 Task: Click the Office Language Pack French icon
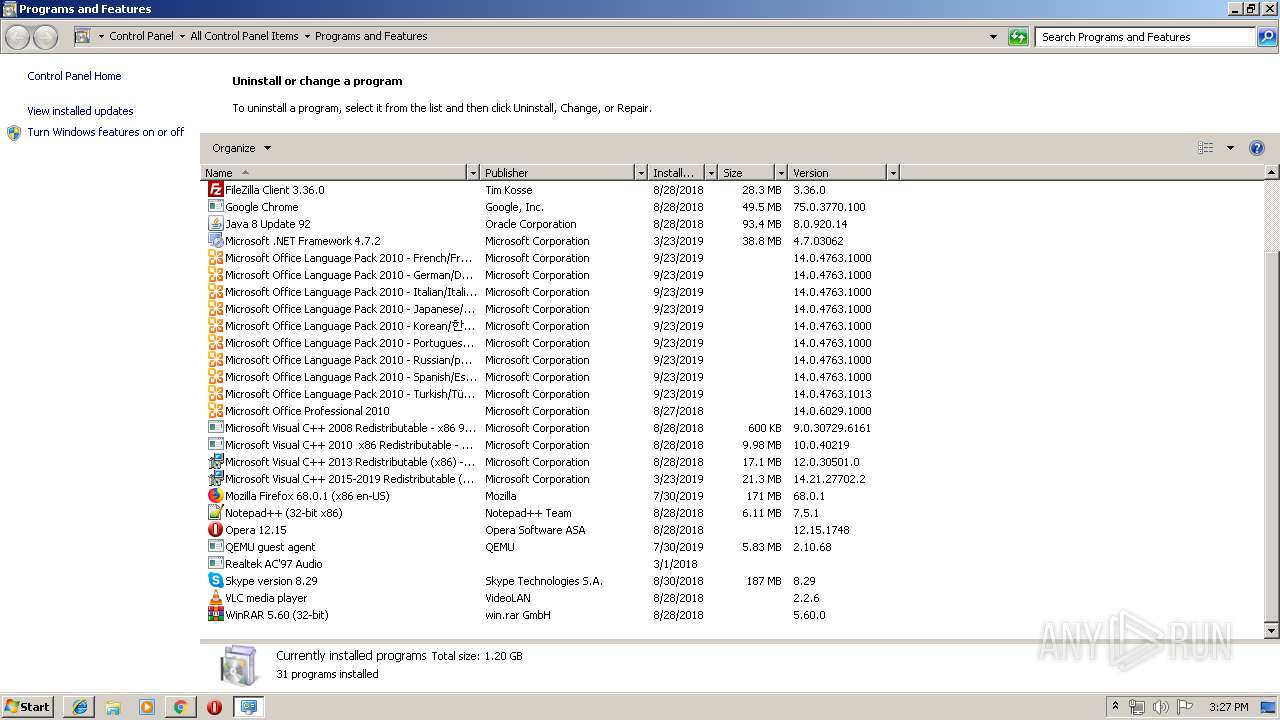[215, 257]
